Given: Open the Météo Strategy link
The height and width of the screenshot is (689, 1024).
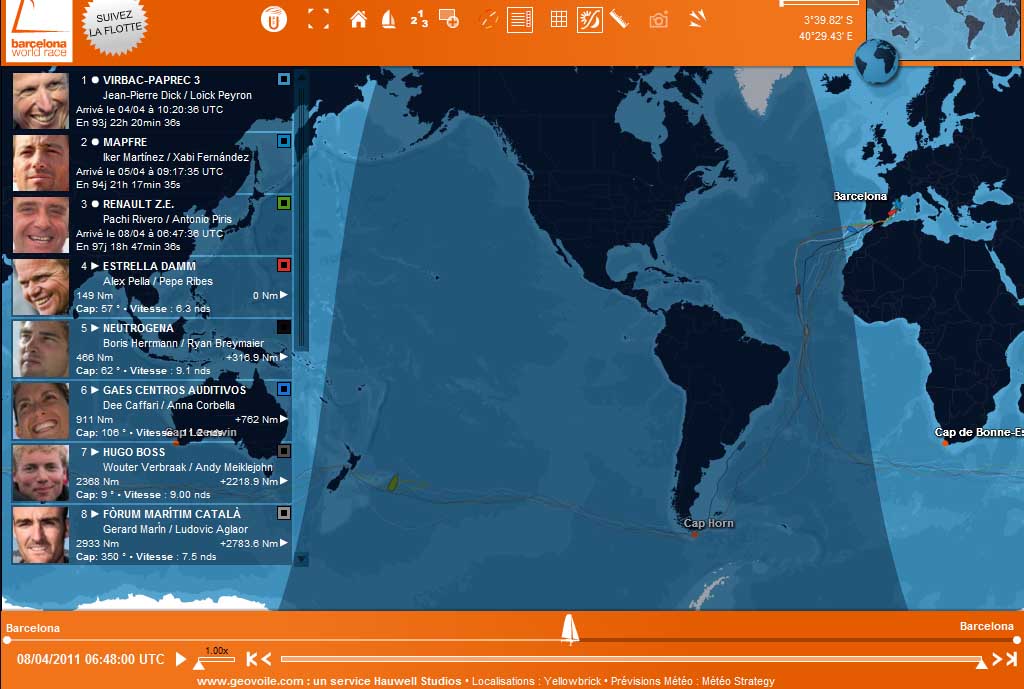Looking at the screenshot, I should pyautogui.click(x=738, y=681).
